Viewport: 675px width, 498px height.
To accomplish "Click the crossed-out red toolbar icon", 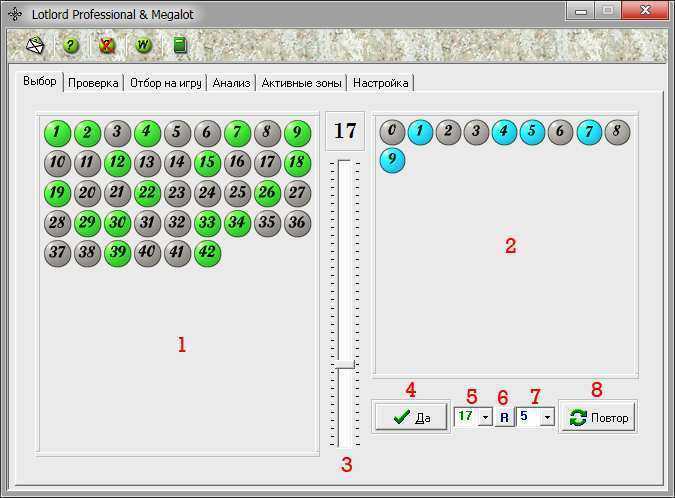I will pyautogui.click(x=107, y=45).
